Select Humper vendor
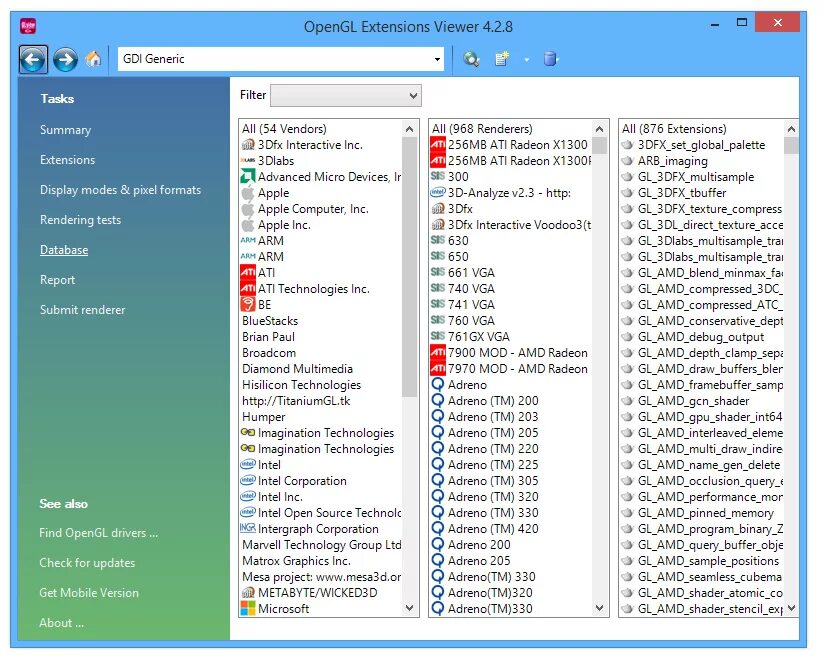Image resolution: width=823 pixels, height=663 pixels. (263, 417)
